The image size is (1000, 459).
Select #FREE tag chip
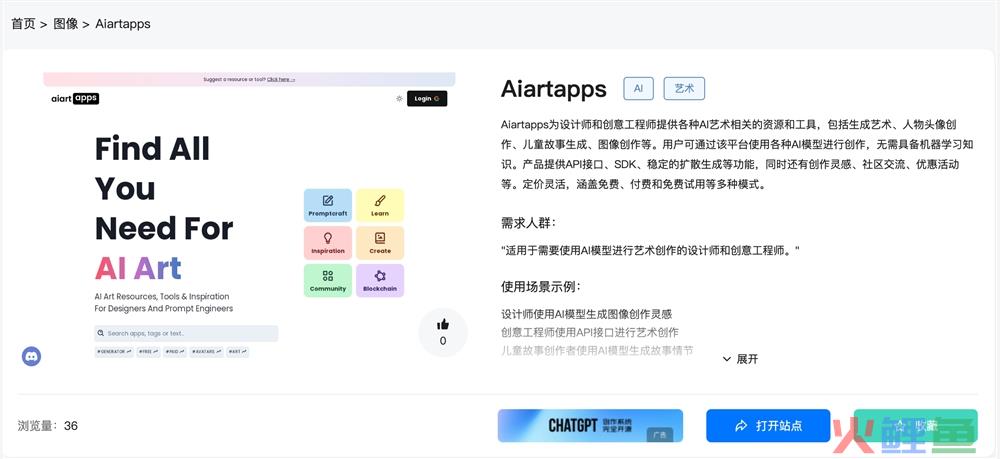(x=149, y=352)
